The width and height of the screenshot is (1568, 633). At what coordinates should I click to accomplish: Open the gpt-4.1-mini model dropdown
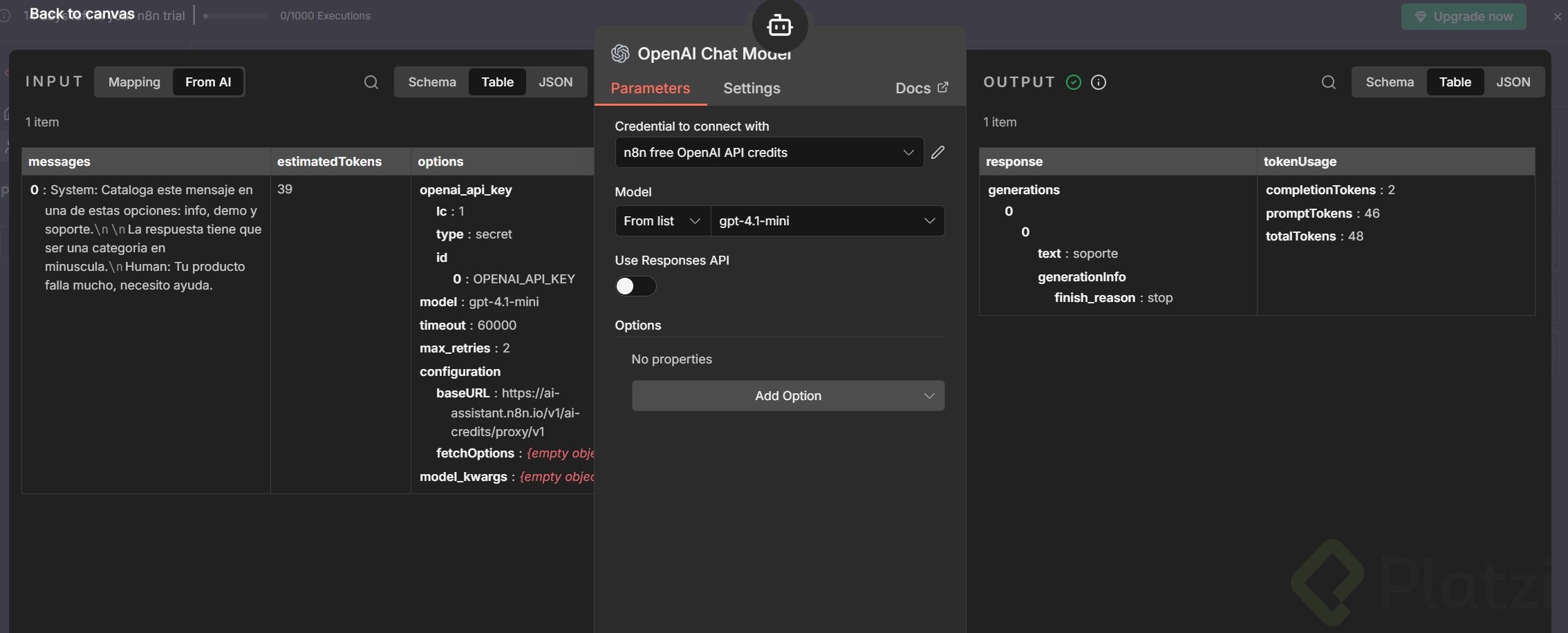coord(828,221)
